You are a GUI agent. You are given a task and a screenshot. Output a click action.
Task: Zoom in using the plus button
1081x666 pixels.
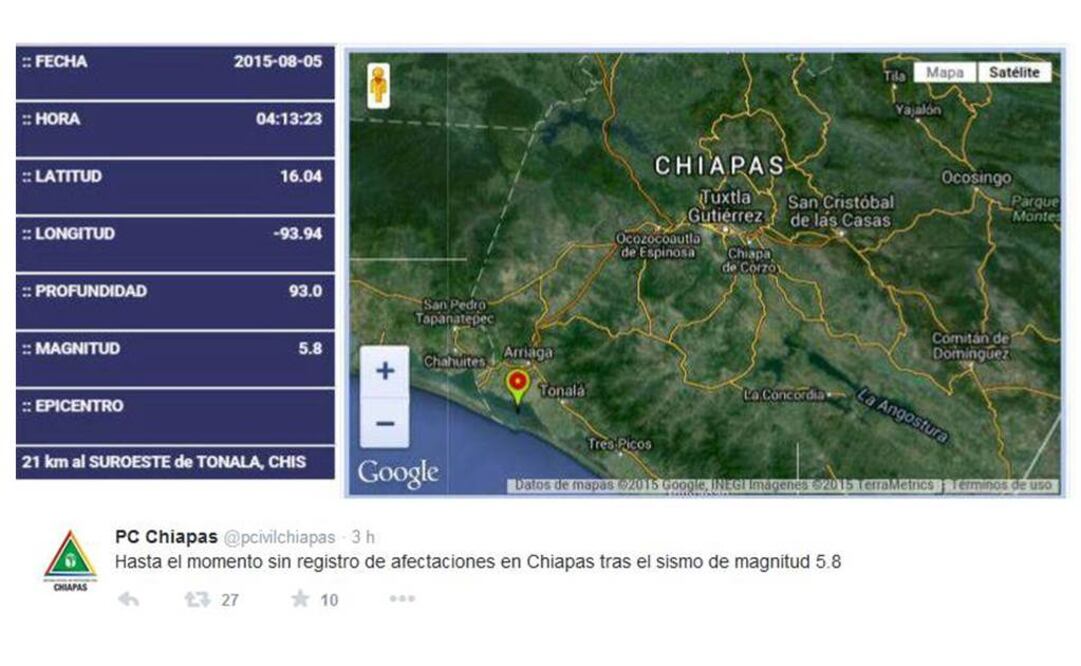pyautogui.click(x=385, y=371)
